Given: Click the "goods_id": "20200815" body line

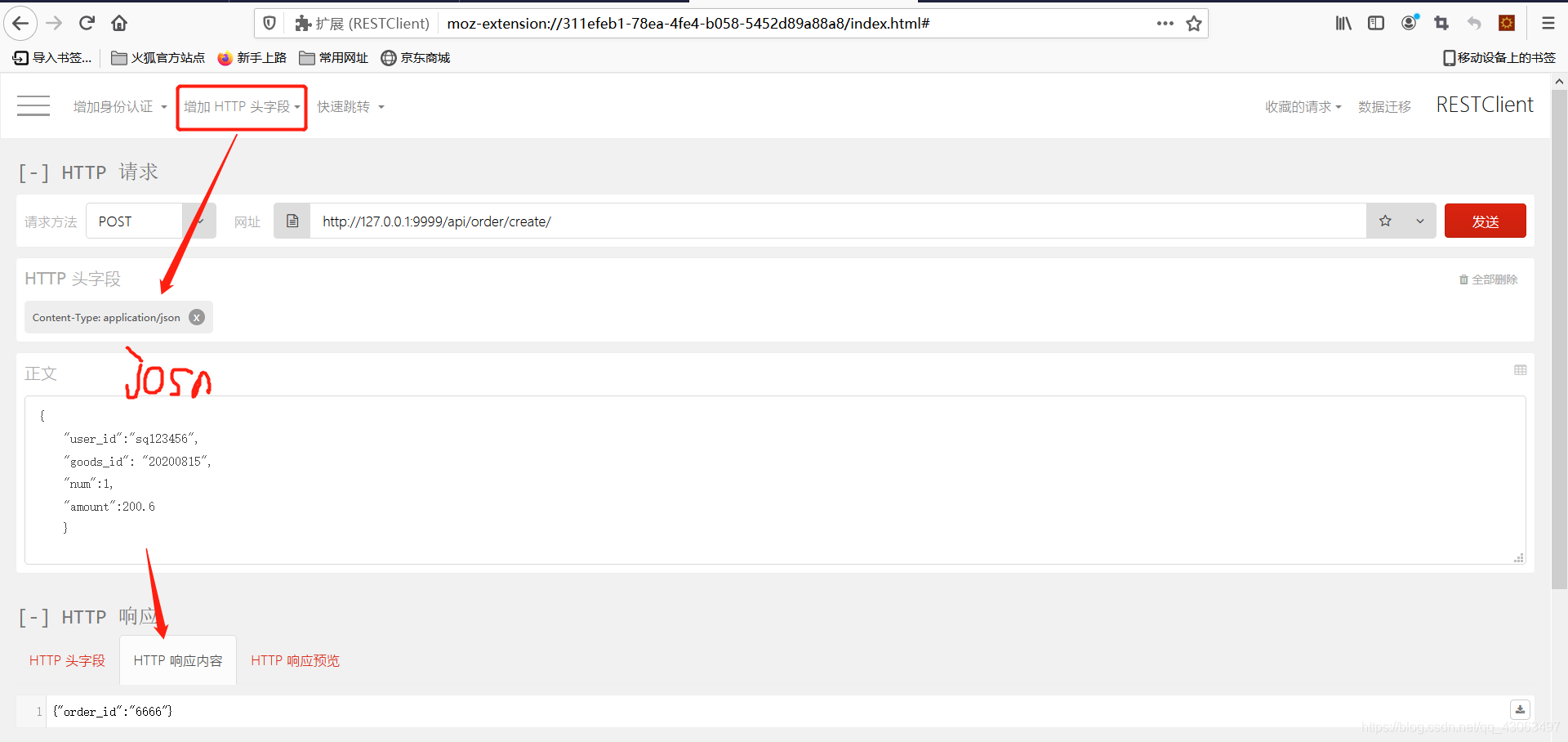Looking at the screenshot, I should 137,462.
